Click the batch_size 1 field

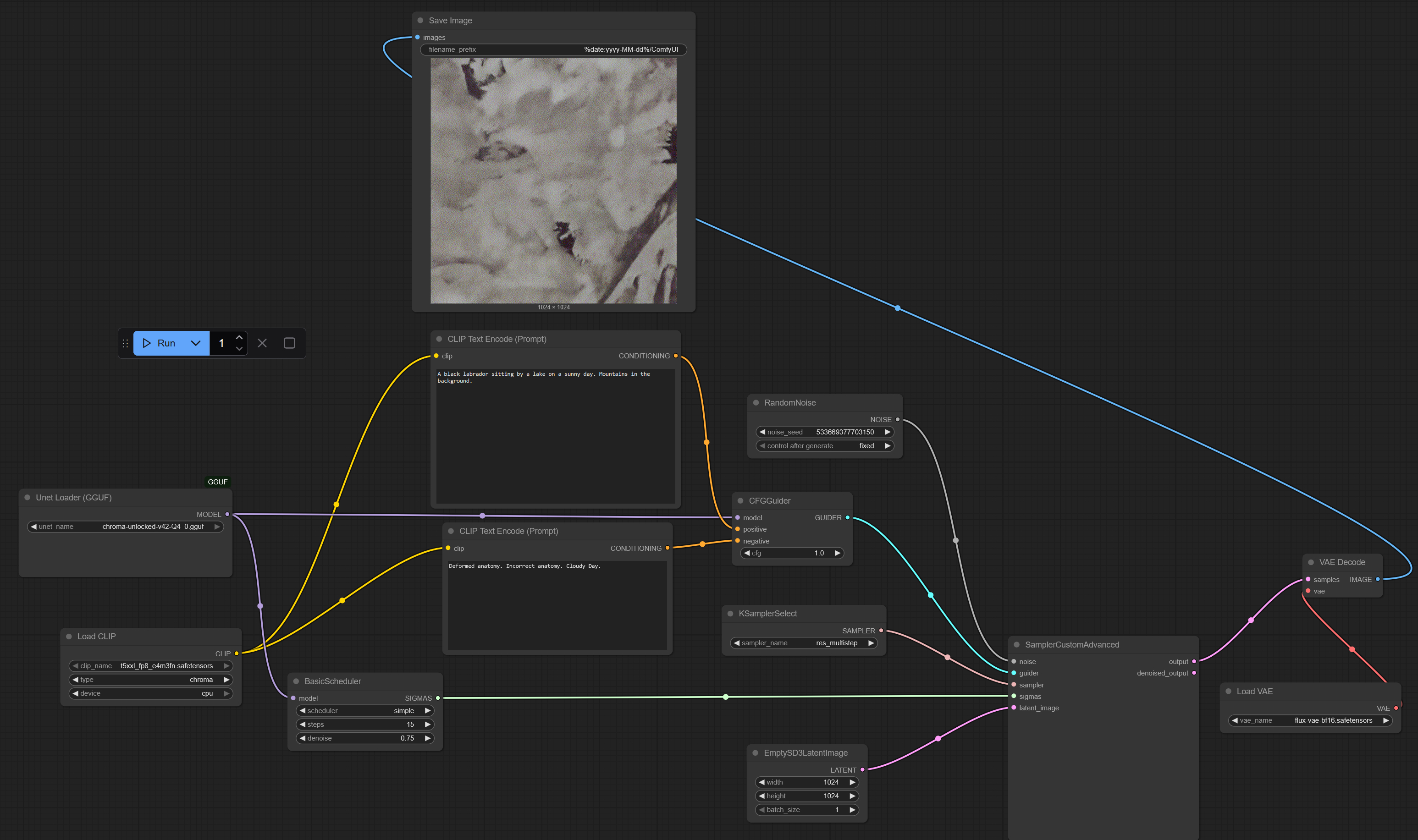807,810
